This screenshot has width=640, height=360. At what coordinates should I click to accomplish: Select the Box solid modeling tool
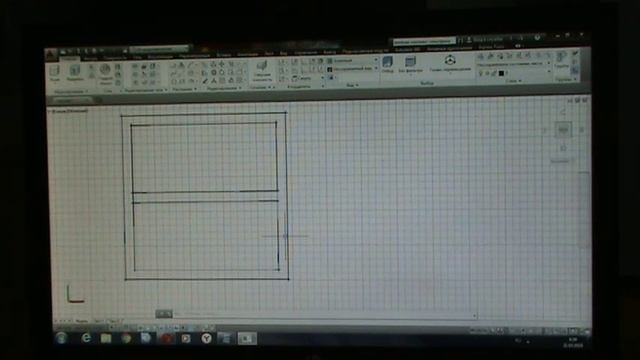54,73
